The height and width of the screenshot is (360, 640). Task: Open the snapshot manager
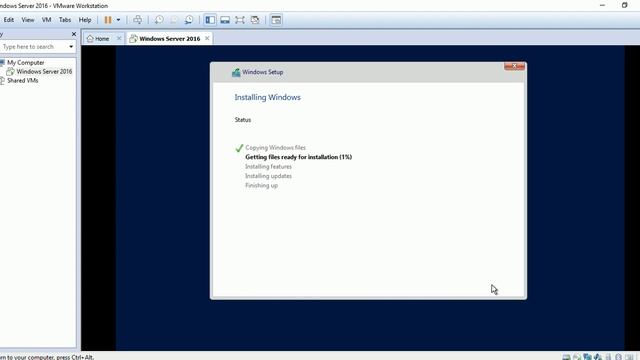[189, 20]
